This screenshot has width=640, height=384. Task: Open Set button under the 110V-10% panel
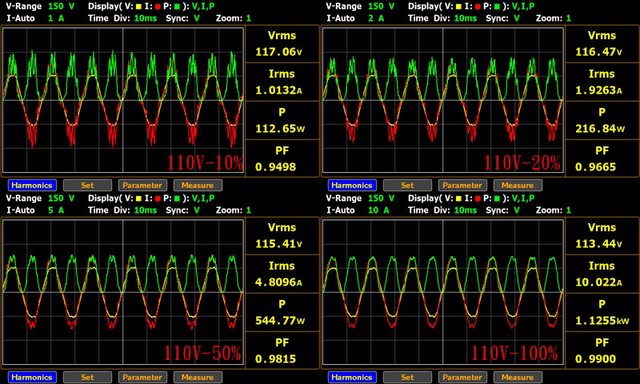(87, 185)
